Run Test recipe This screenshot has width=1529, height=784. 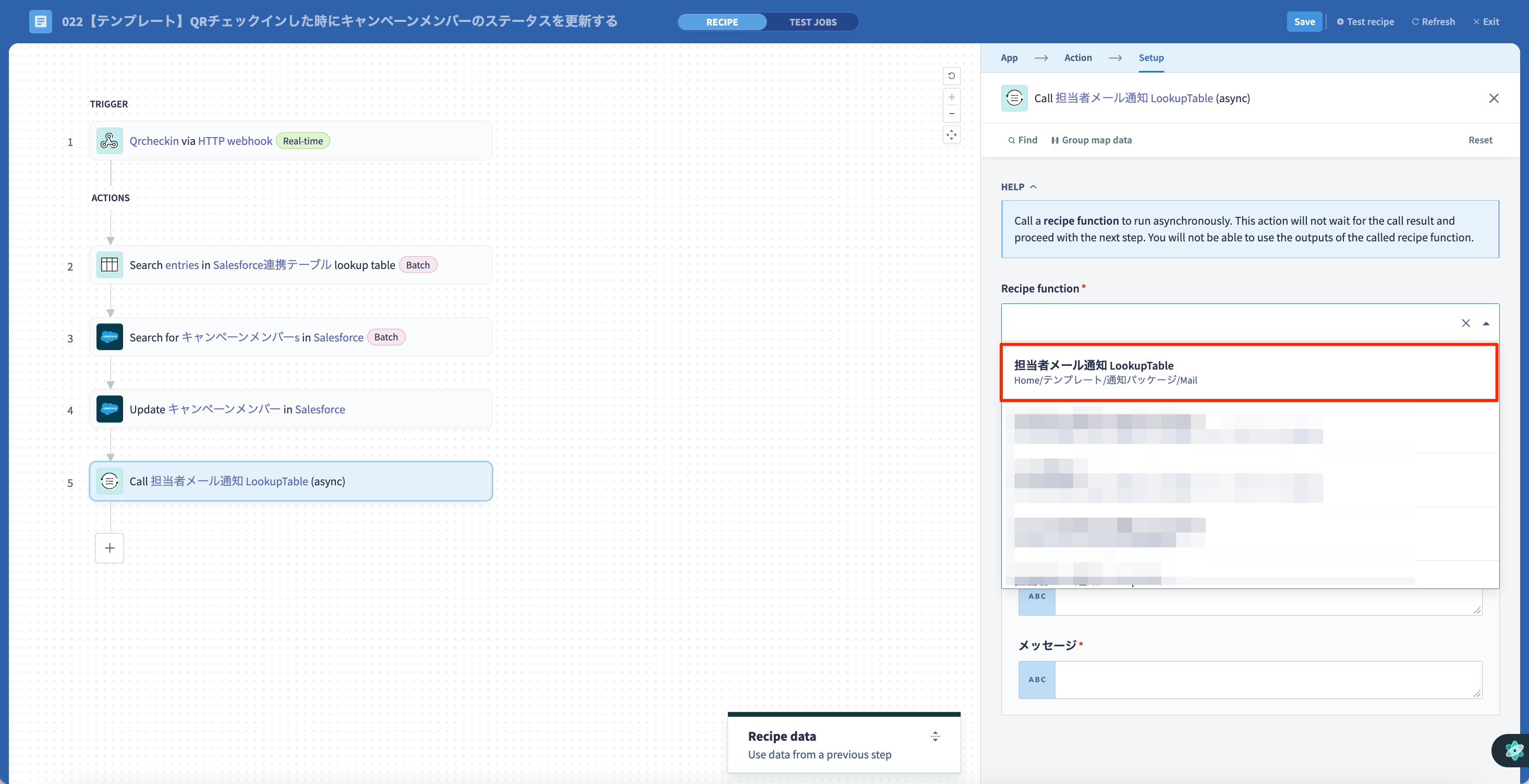click(1365, 21)
